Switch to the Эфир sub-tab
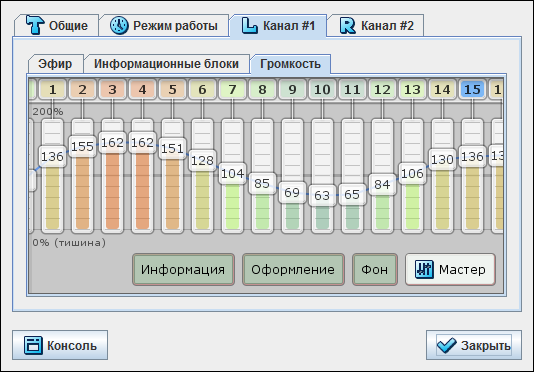 55,64
